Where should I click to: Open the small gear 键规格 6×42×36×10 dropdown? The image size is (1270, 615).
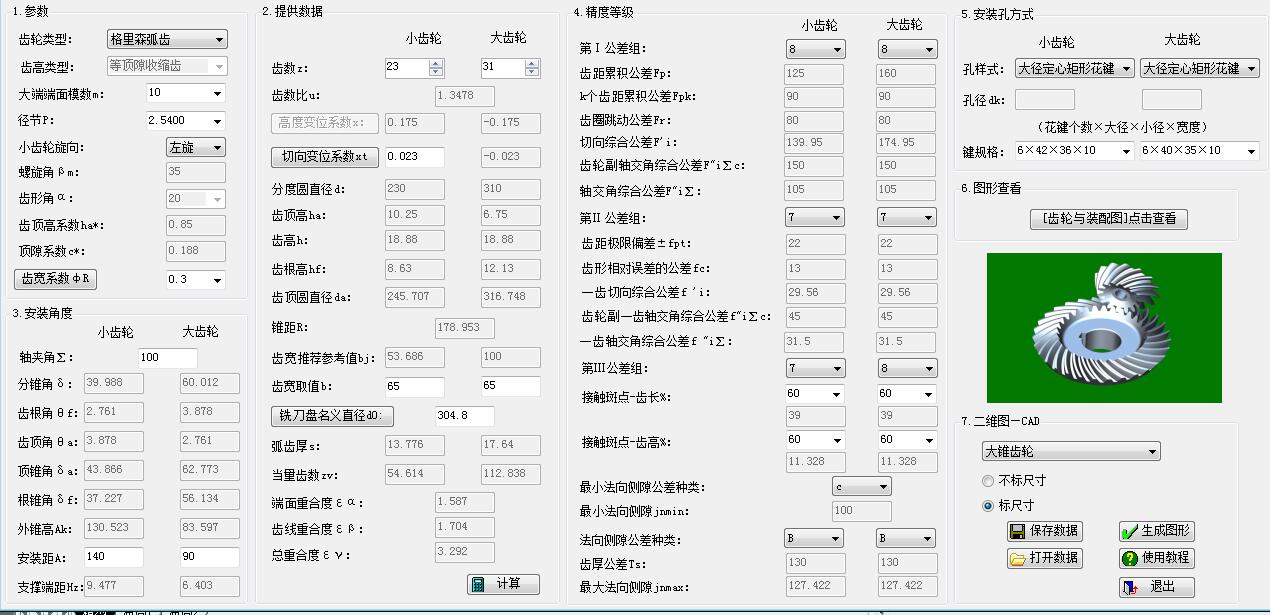pyautogui.click(x=1075, y=151)
